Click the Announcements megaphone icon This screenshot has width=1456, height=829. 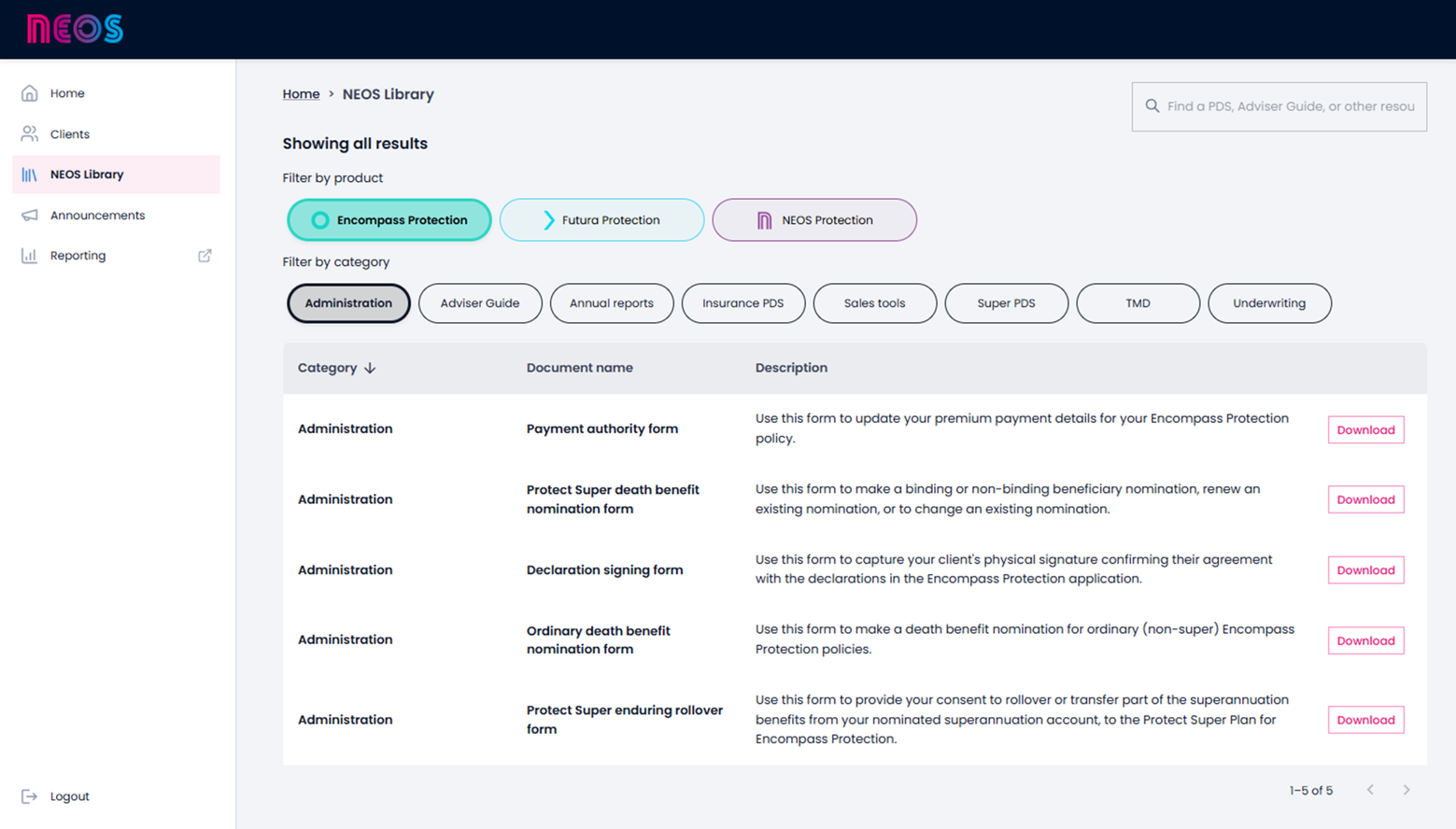[x=30, y=216]
